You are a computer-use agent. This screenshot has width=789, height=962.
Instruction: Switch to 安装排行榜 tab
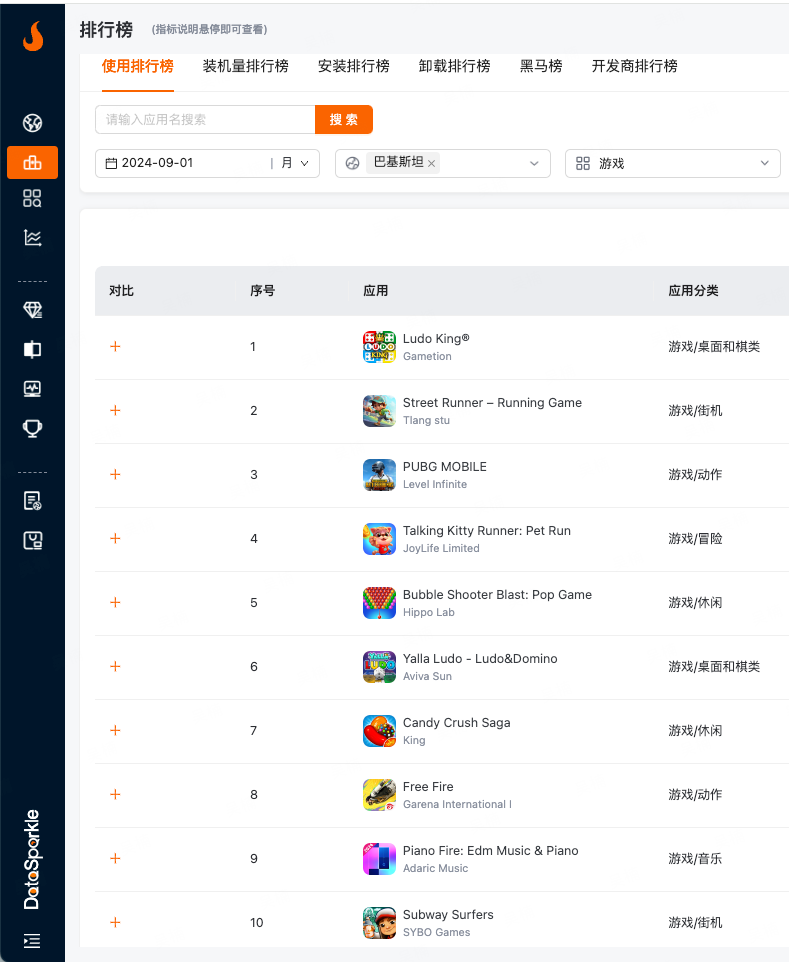[353, 66]
